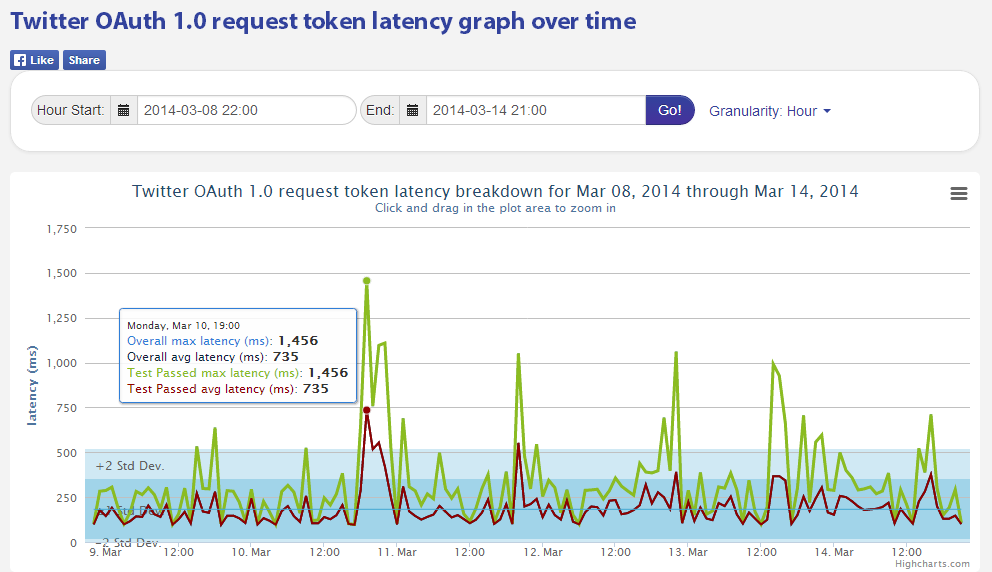Open the Granularity: Hour dropdown
Screen dimensions: 992x572
coord(769,111)
